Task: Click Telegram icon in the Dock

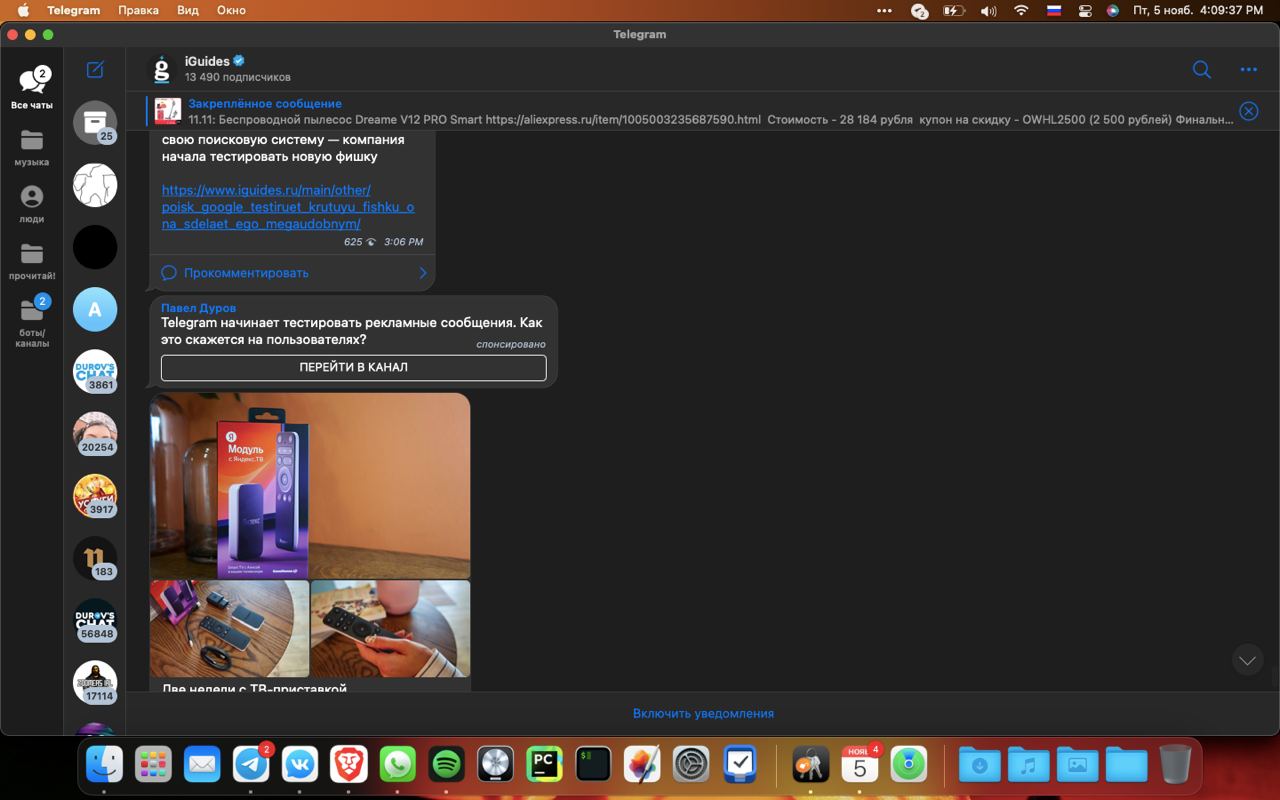Action: click(x=251, y=765)
